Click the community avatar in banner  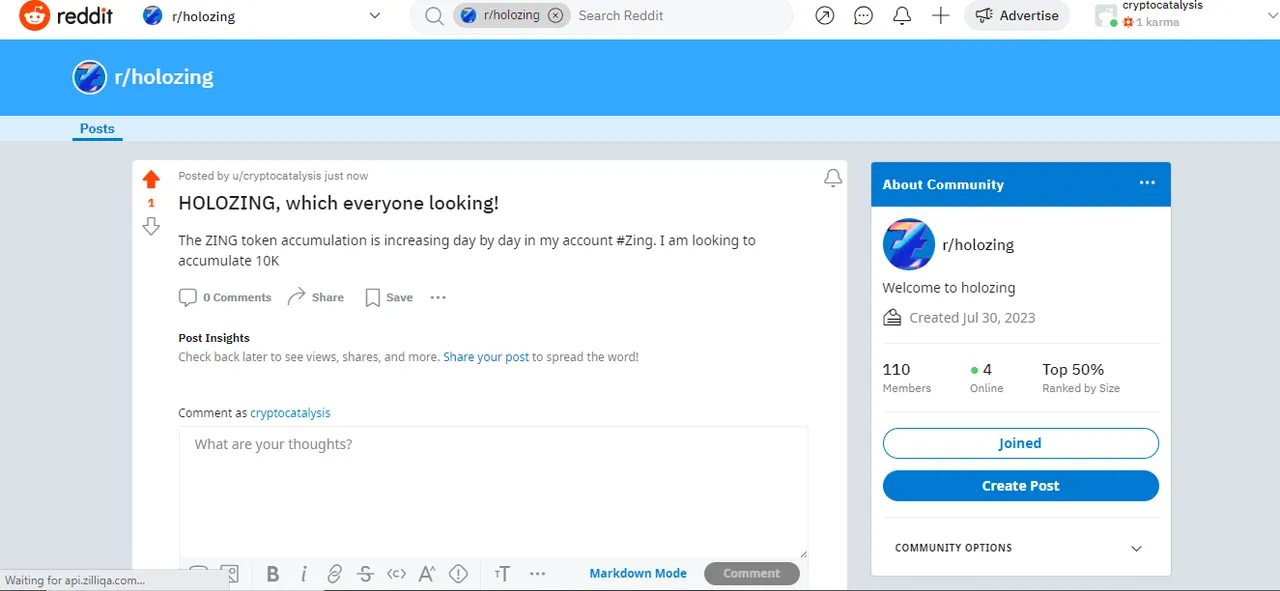pos(89,77)
